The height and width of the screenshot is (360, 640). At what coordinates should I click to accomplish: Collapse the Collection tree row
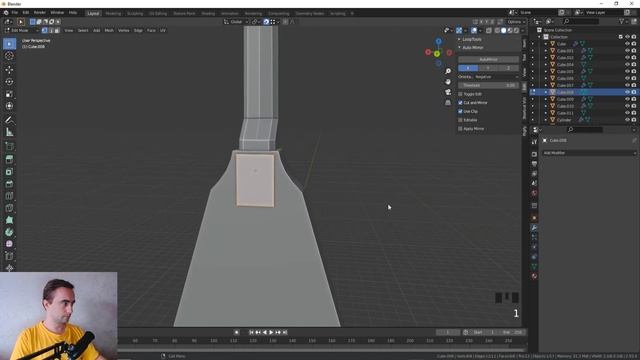pos(540,37)
